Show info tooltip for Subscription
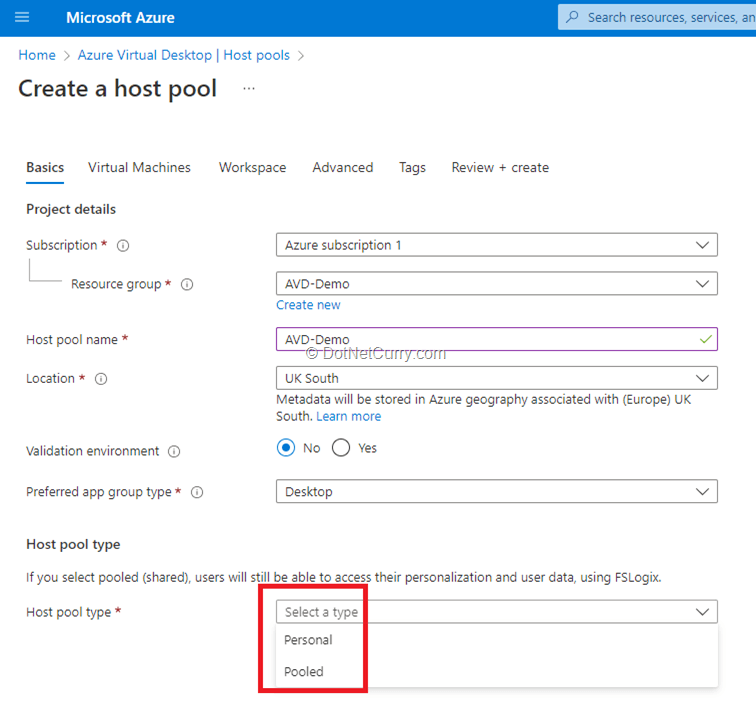This screenshot has height=708, width=756. click(x=123, y=246)
